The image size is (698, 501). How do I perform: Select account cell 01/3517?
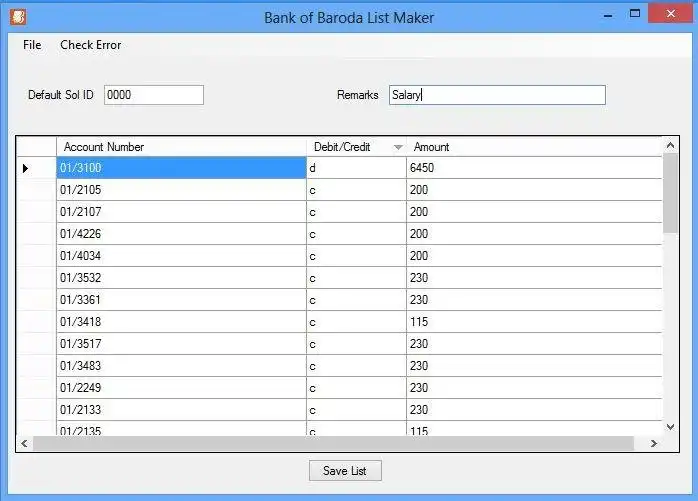pos(182,344)
